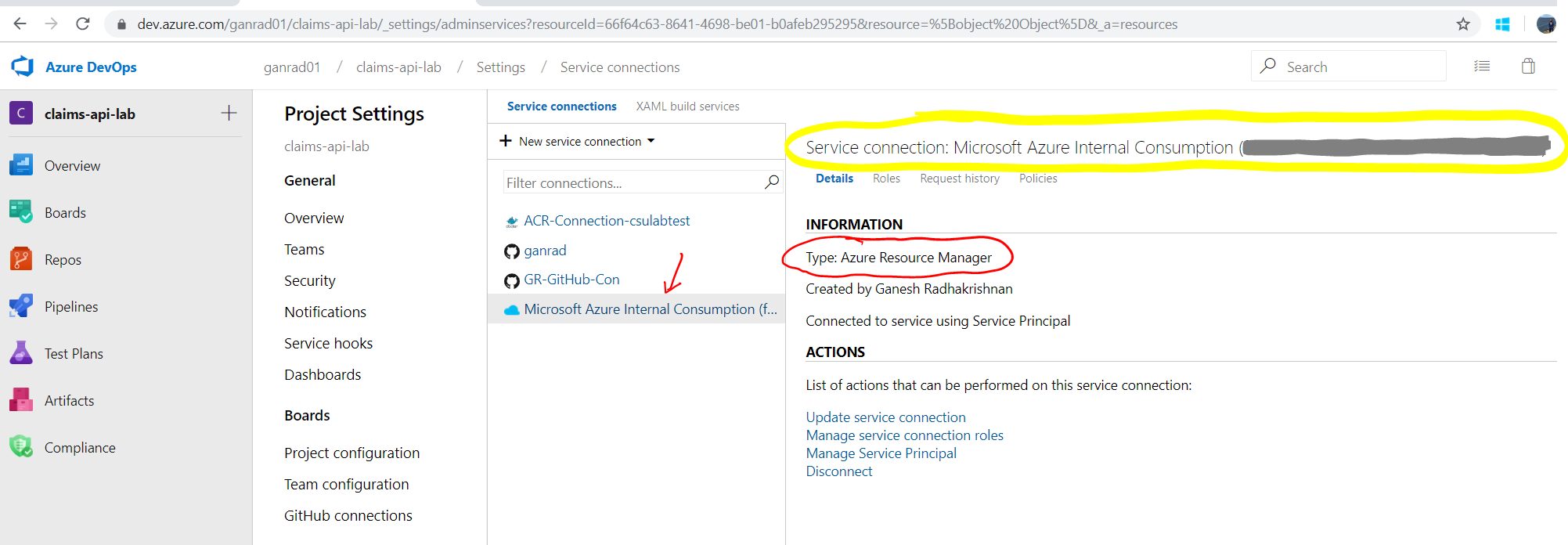1568x545 pixels.
Task: Open Team configuration settings
Action: pos(346,484)
